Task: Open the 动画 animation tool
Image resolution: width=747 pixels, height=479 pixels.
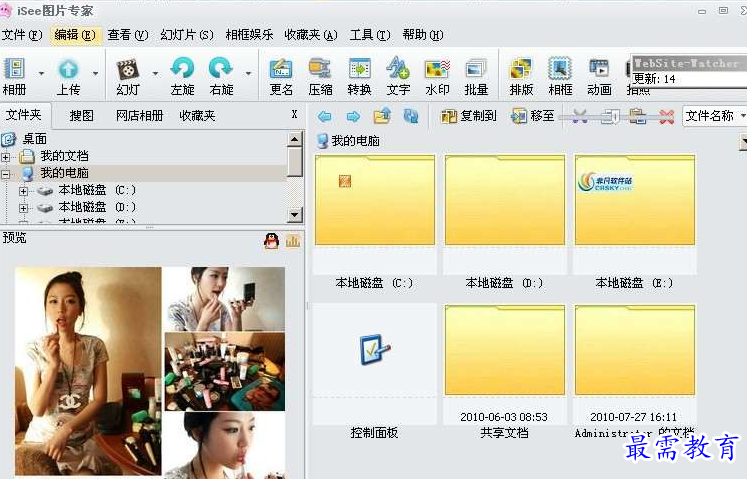Action: (599, 76)
